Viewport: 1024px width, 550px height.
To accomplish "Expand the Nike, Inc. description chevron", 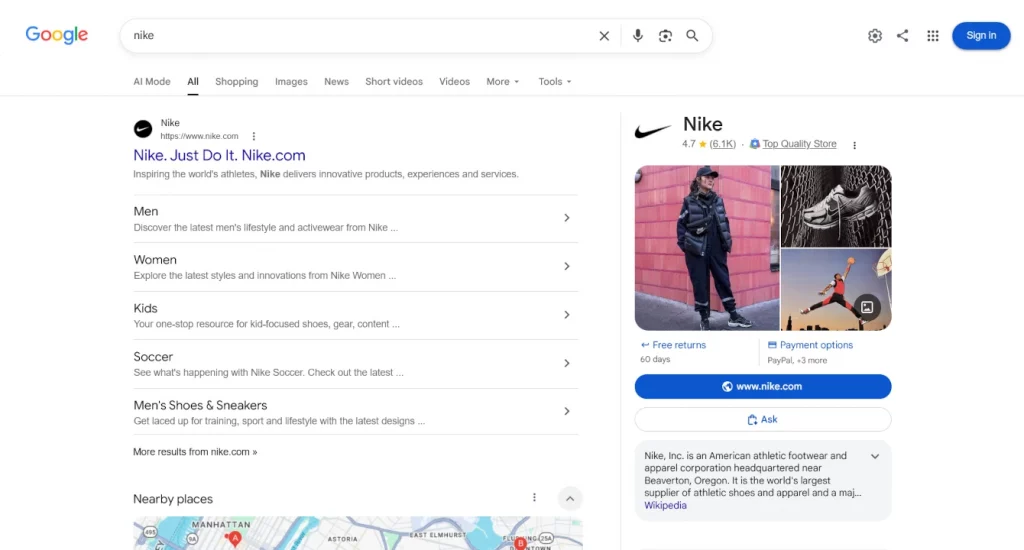I will 875,457.
